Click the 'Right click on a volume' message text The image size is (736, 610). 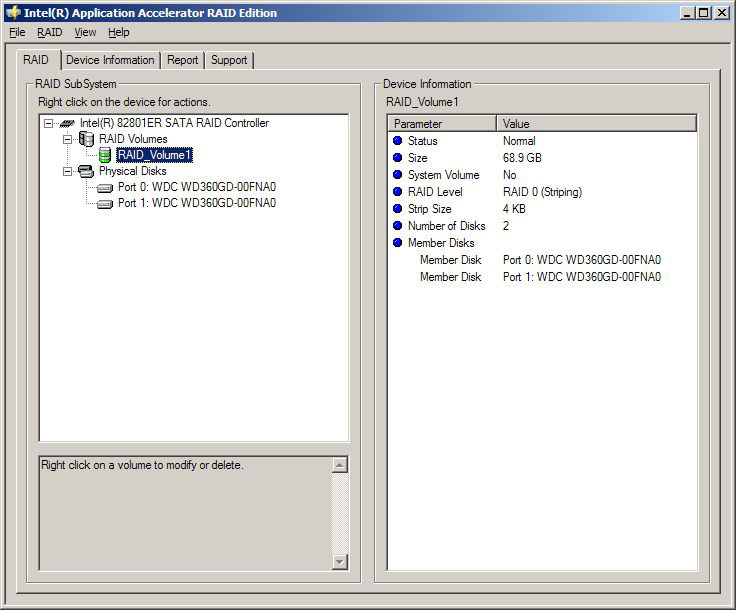pyautogui.click(x=142, y=465)
